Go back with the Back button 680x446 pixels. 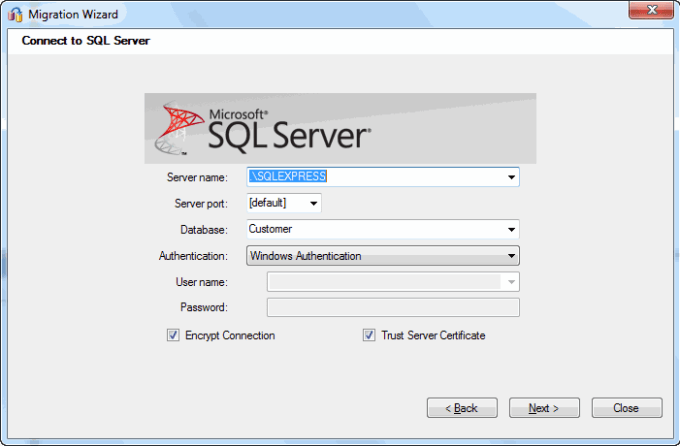[462, 408]
